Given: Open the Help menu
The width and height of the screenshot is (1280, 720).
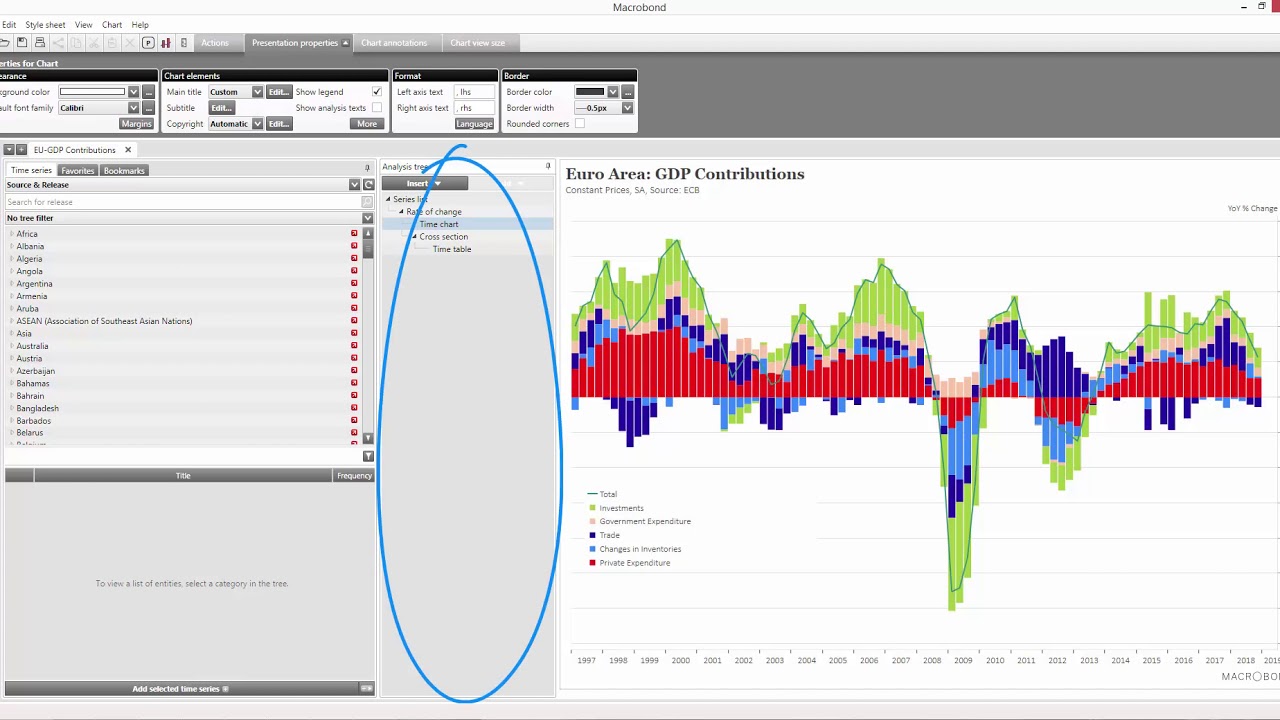Looking at the screenshot, I should (x=140, y=25).
